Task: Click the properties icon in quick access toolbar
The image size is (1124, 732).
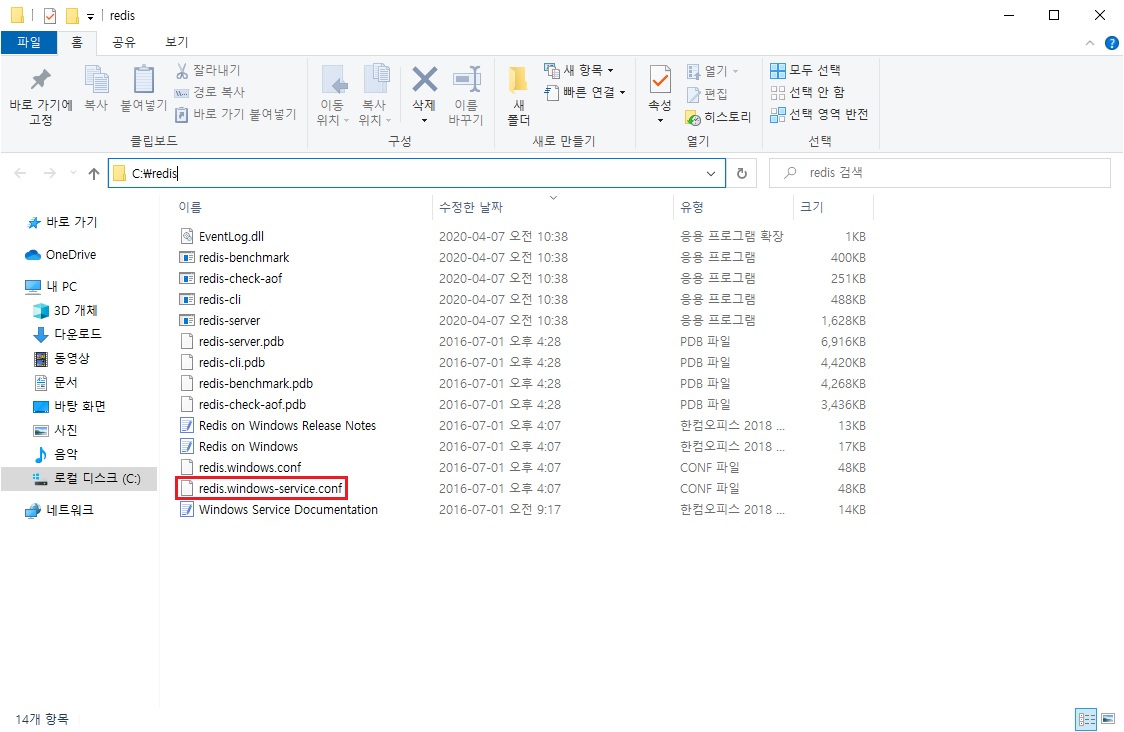Action: pyautogui.click(x=49, y=15)
